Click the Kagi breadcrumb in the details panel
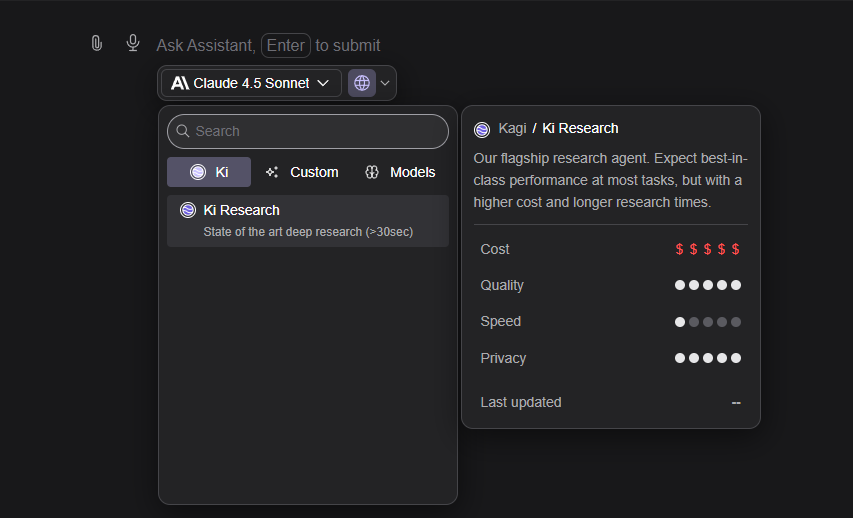The image size is (853, 518). (512, 128)
